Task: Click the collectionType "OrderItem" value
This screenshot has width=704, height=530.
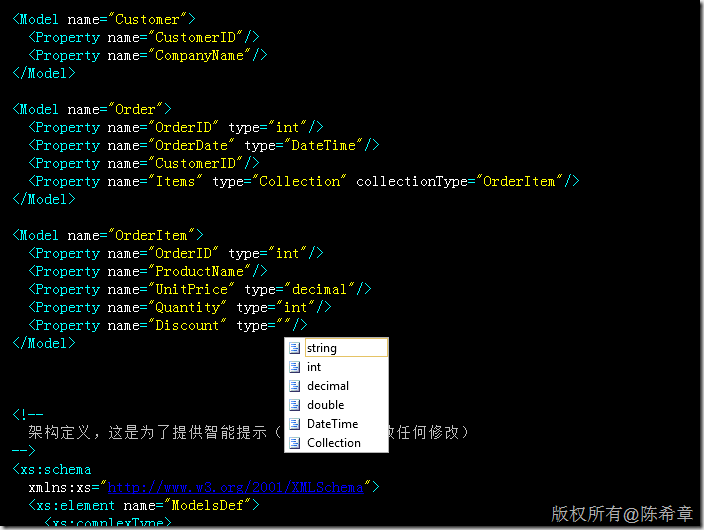Action: coord(519,181)
